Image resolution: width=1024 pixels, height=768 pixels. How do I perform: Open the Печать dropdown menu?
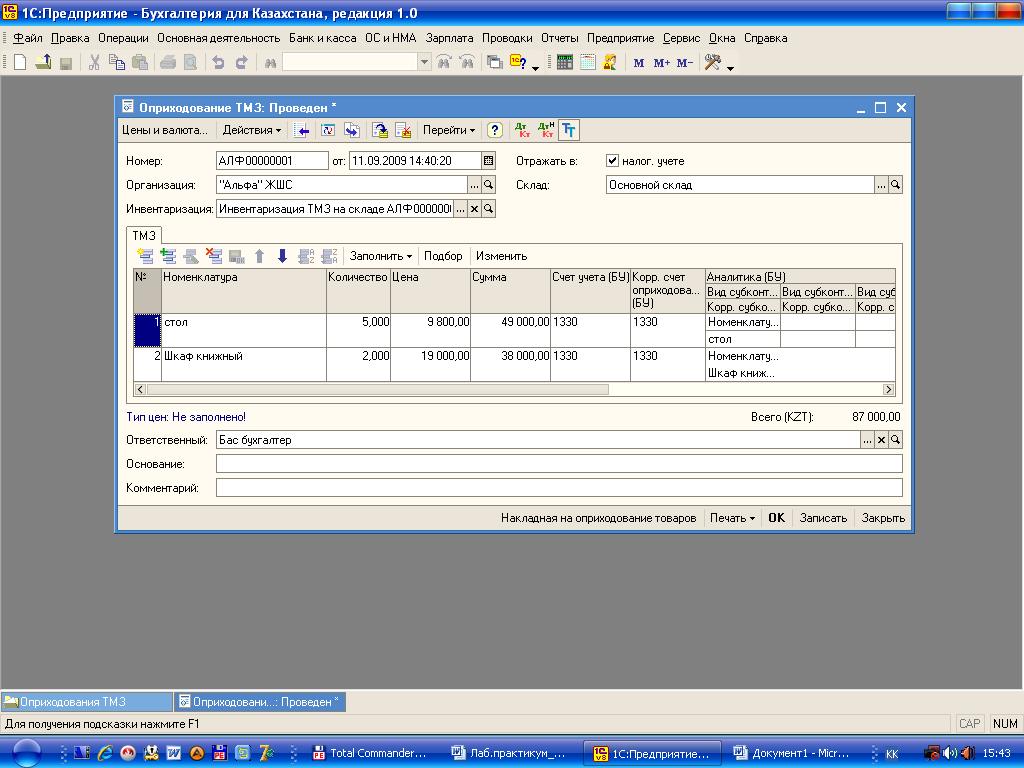(x=732, y=518)
